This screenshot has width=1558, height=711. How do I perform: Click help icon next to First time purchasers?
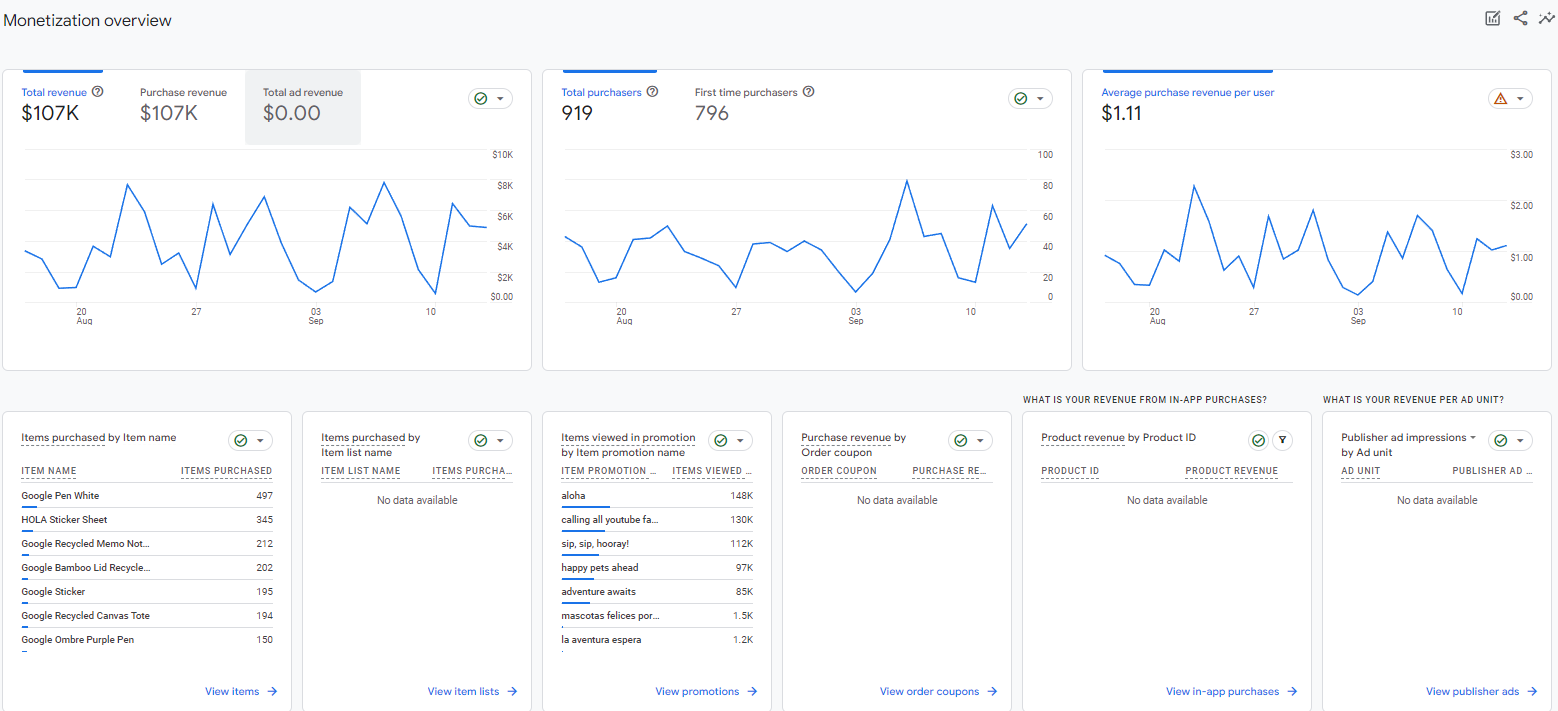pyautogui.click(x=808, y=92)
